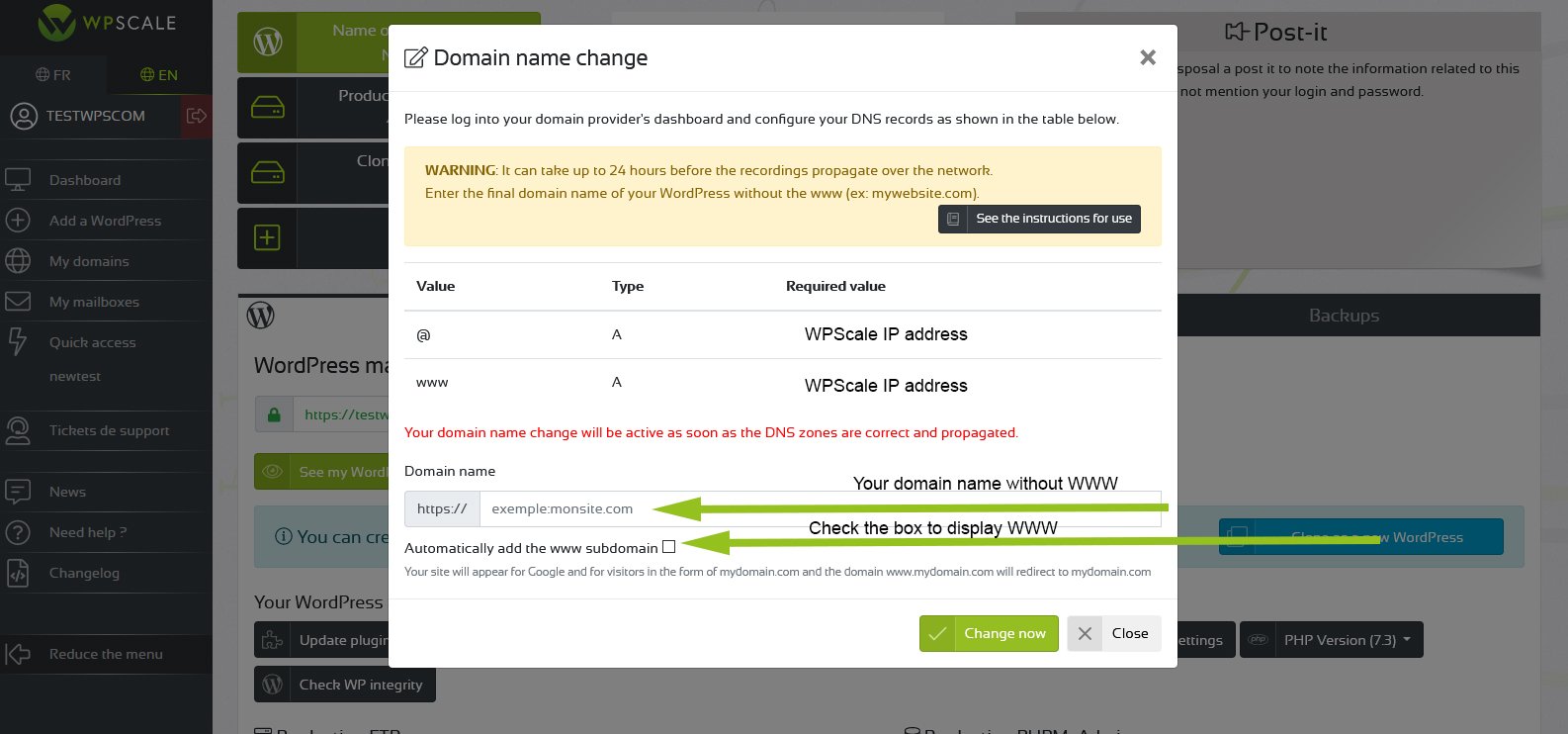Click the Quick access lightning icon
Viewport: 1568px width, 734px height.
(18, 342)
